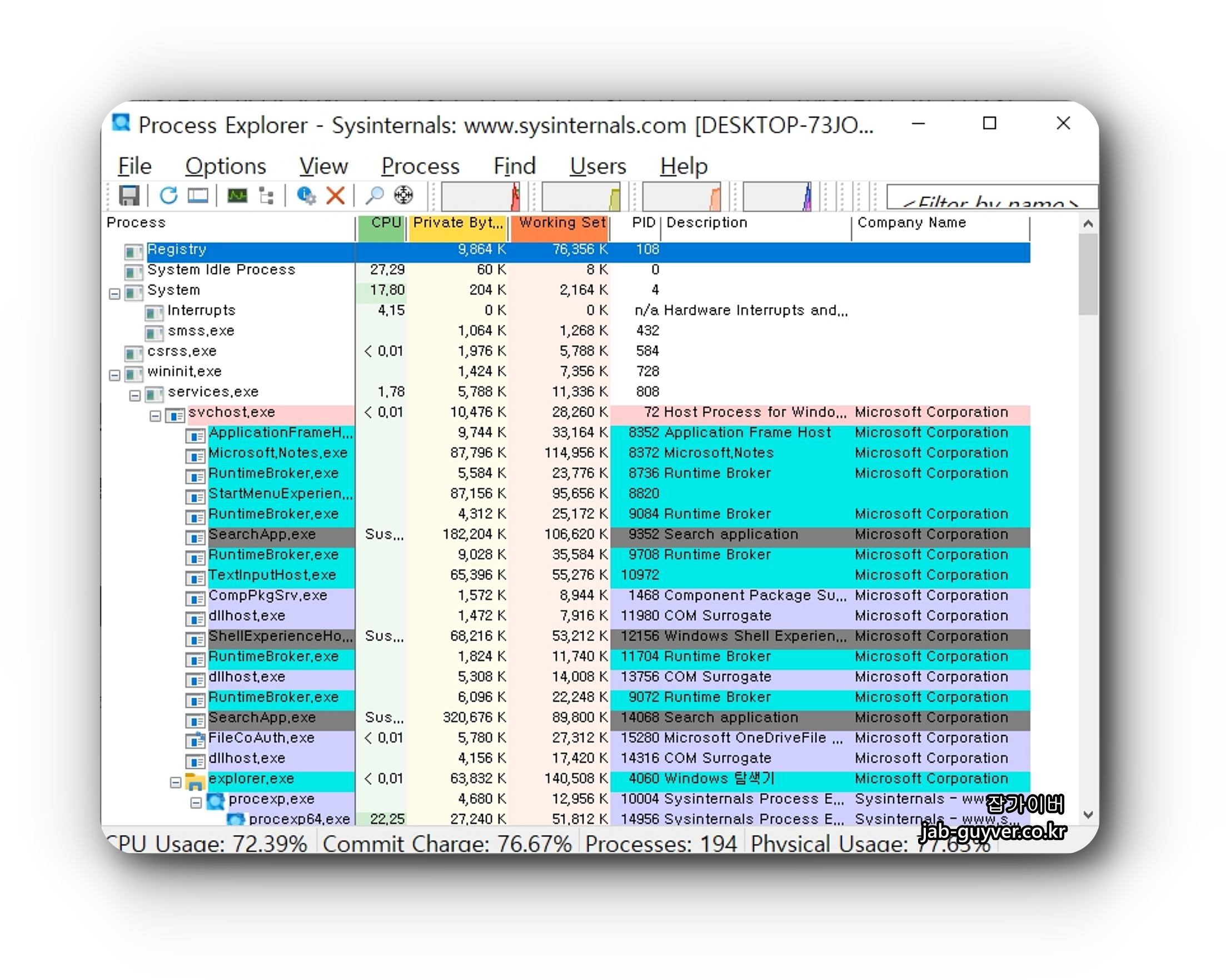Screen dimensions: 1226x980
Task: Toggle the show lower pane icon
Action: pos(198,196)
